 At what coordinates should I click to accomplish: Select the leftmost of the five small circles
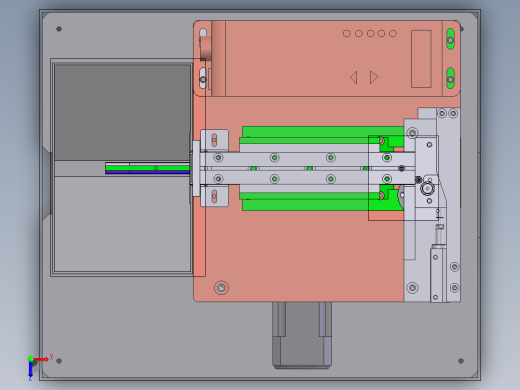[347, 33]
